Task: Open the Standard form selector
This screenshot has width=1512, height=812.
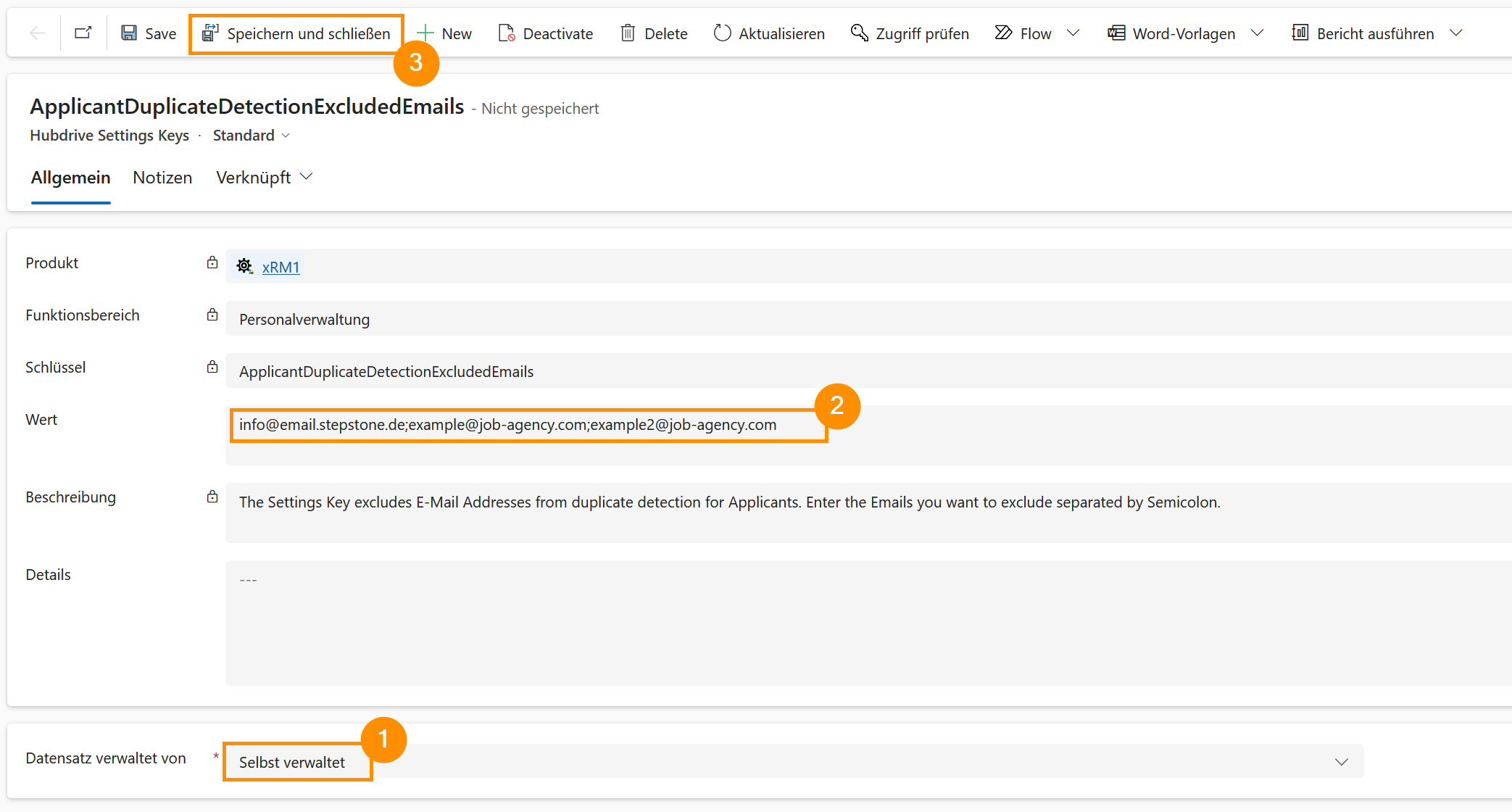Action: (x=251, y=136)
